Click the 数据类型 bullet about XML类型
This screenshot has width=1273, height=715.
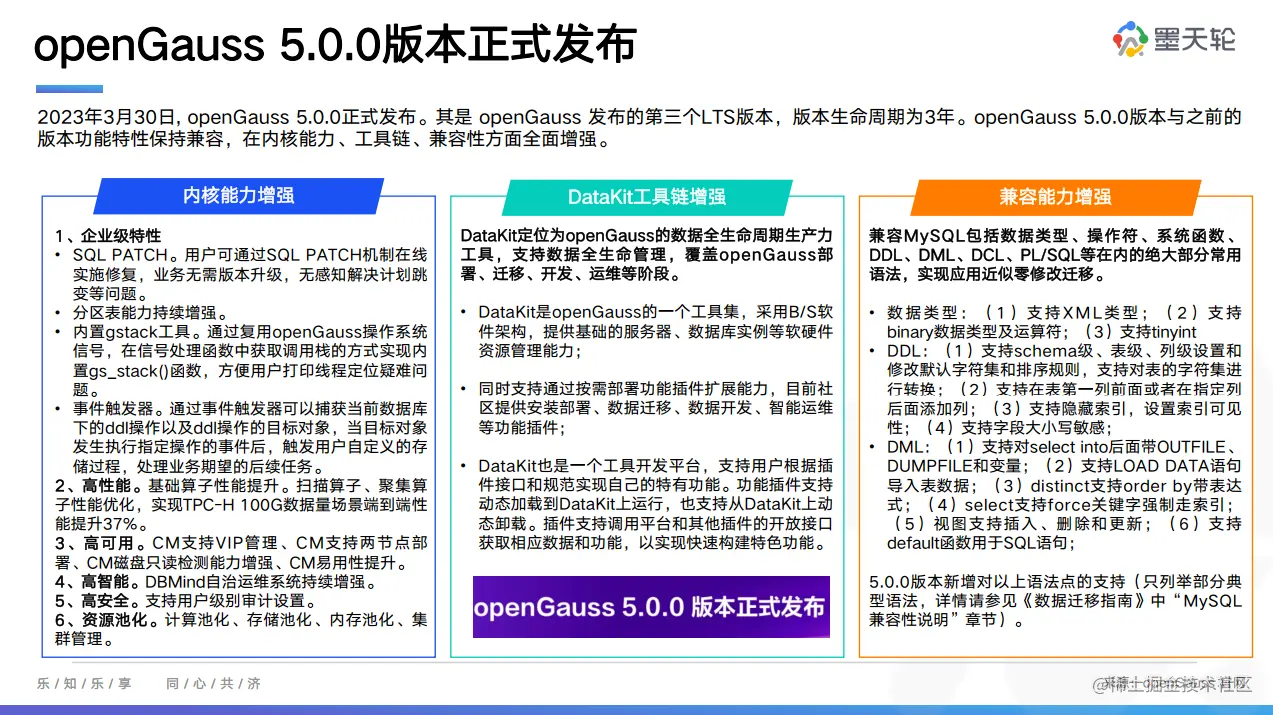pos(1055,322)
